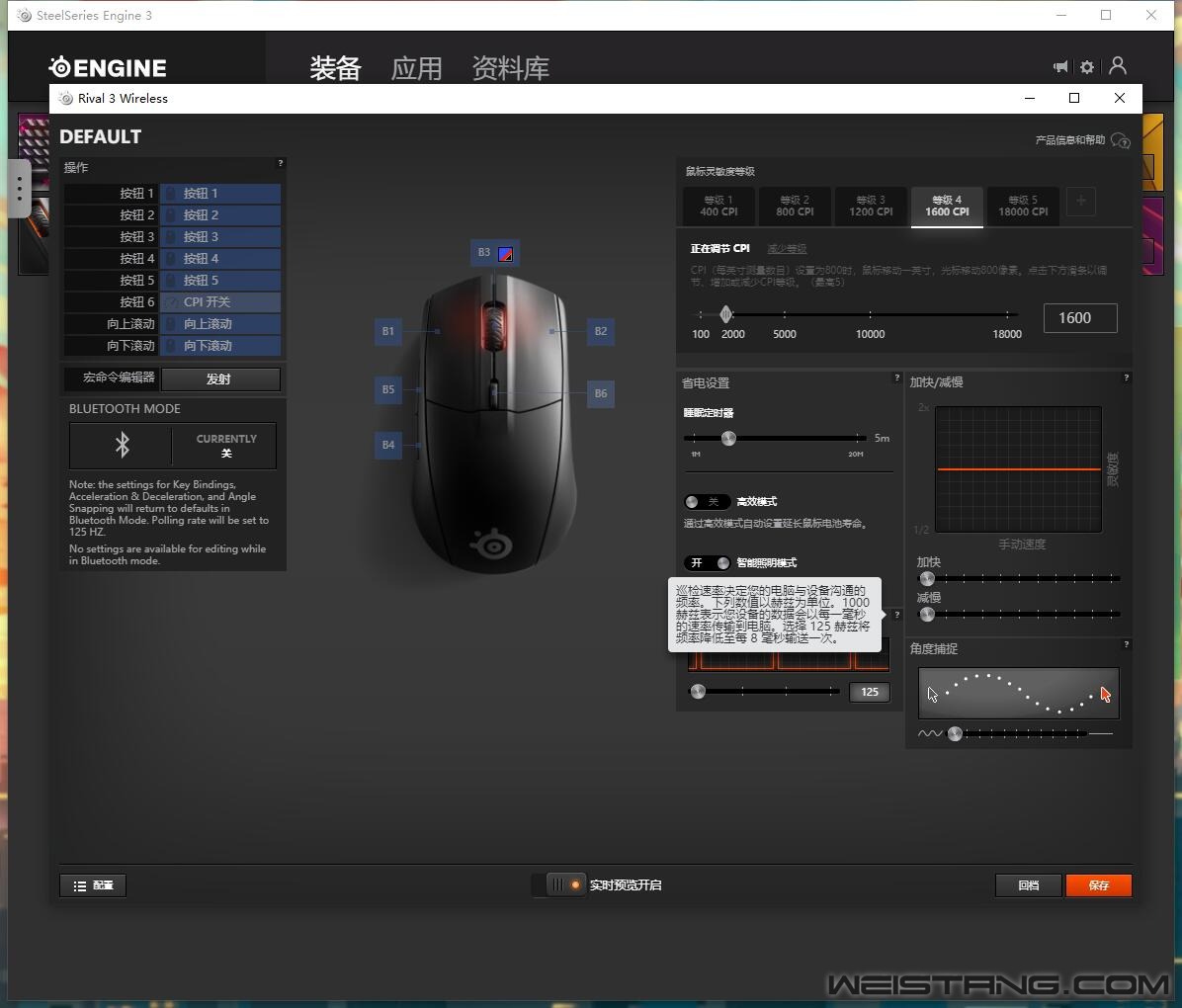Image resolution: width=1182 pixels, height=1008 pixels.
Task: Select 等级 1 400 CPI tab
Action: 719,206
